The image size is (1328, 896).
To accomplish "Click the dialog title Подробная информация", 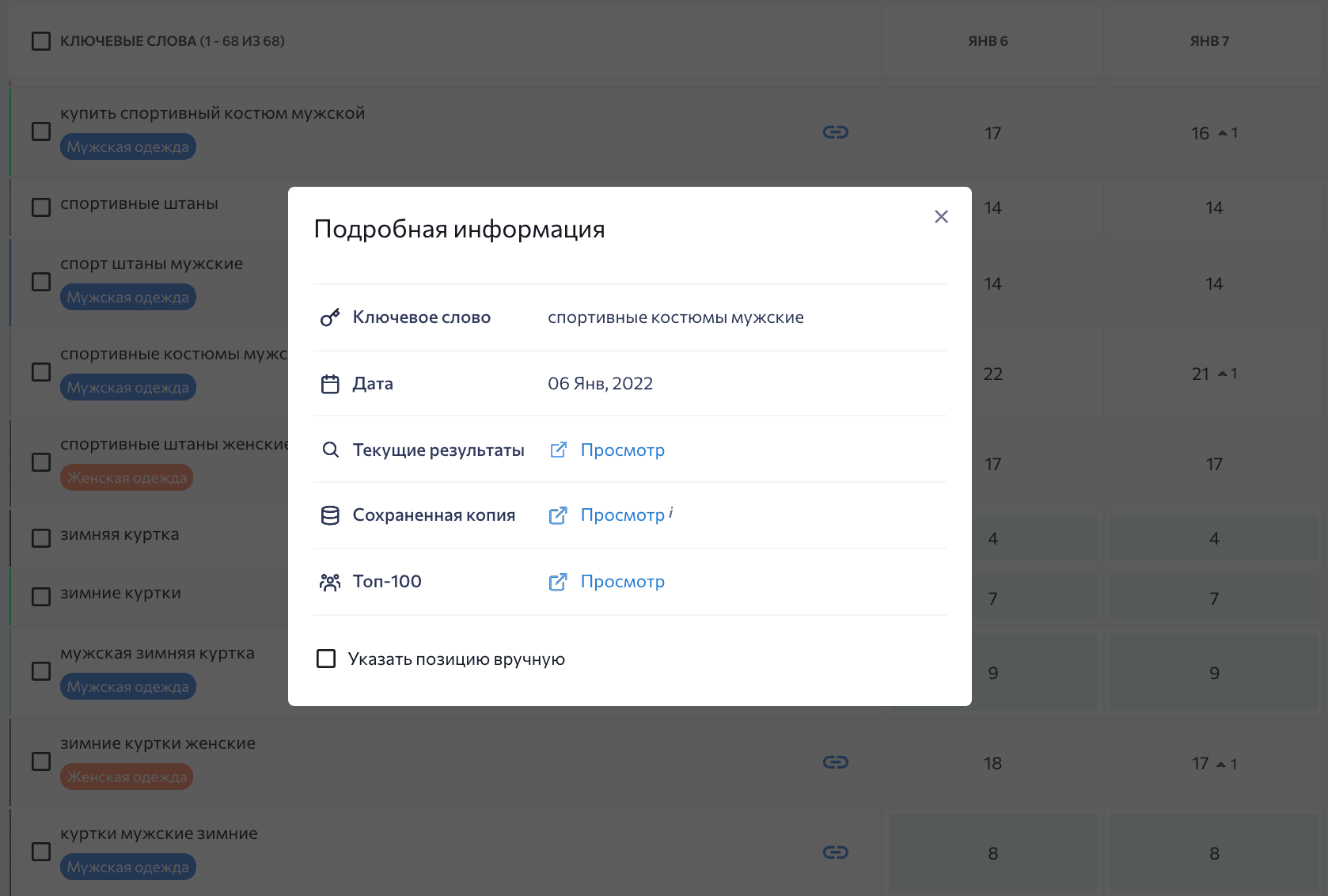I will tap(459, 230).
